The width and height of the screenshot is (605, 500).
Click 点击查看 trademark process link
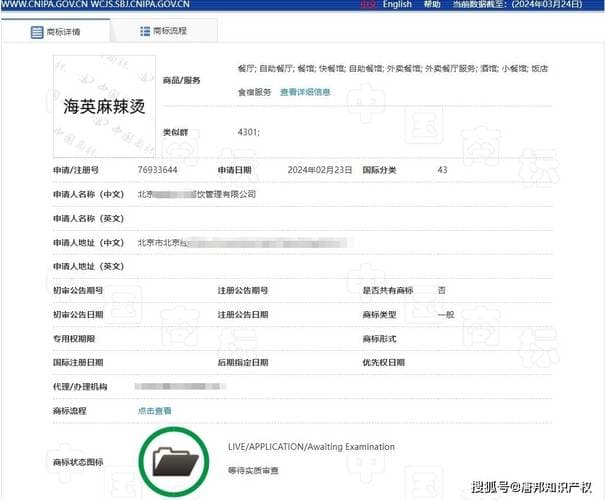pyautogui.click(x=155, y=411)
